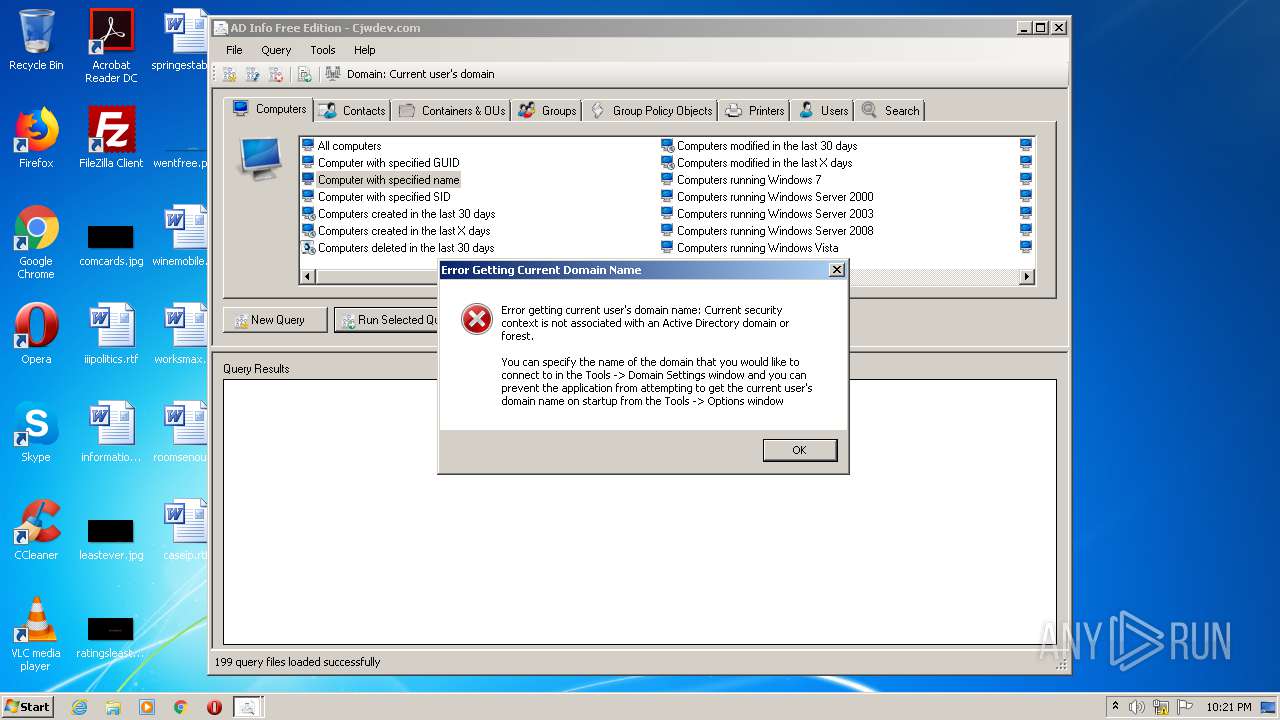This screenshot has width=1280, height=720.
Task: Select the Google Chrome desktop icon
Action: [x=36, y=242]
